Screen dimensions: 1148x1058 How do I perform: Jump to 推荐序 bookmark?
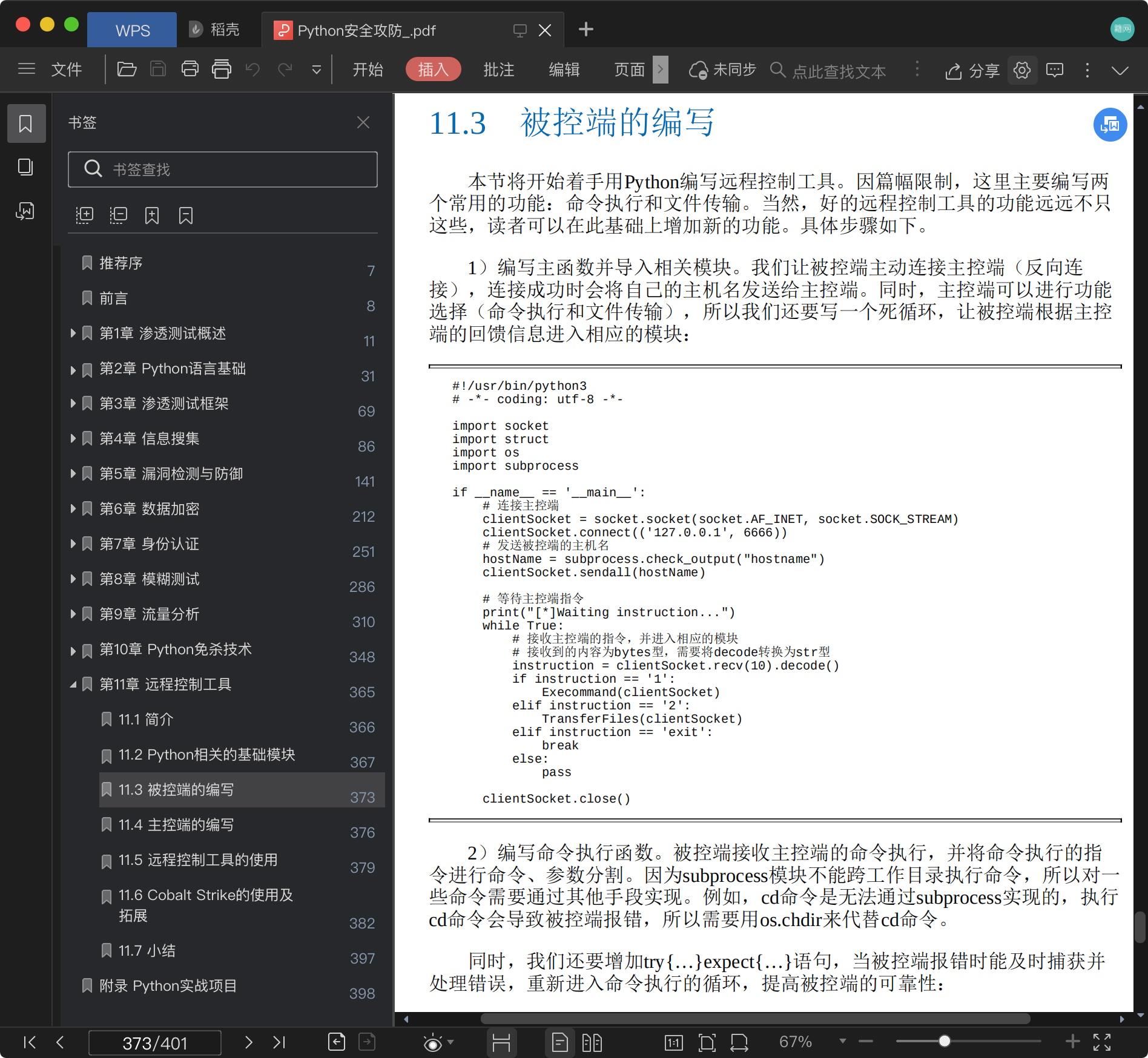[x=120, y=263]
